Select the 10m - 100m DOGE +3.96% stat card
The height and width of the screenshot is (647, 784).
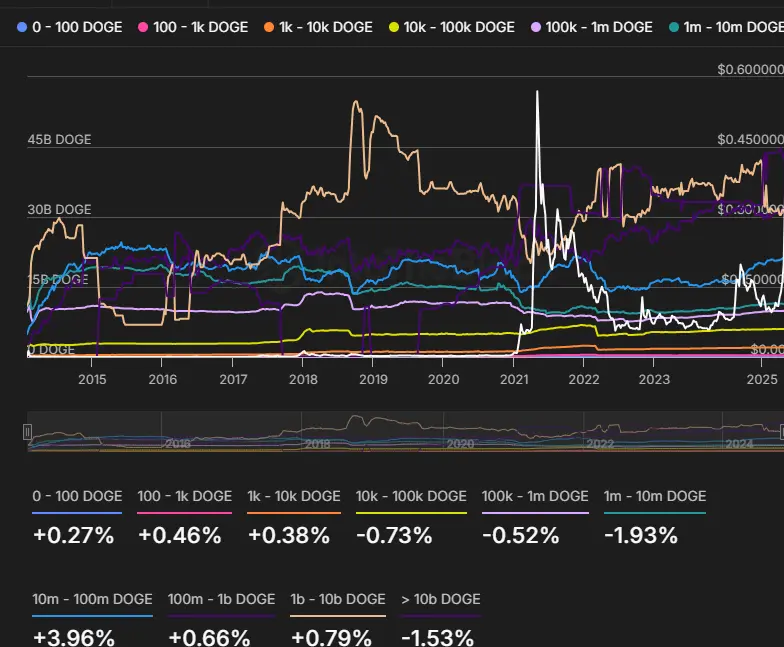[92, 620]
